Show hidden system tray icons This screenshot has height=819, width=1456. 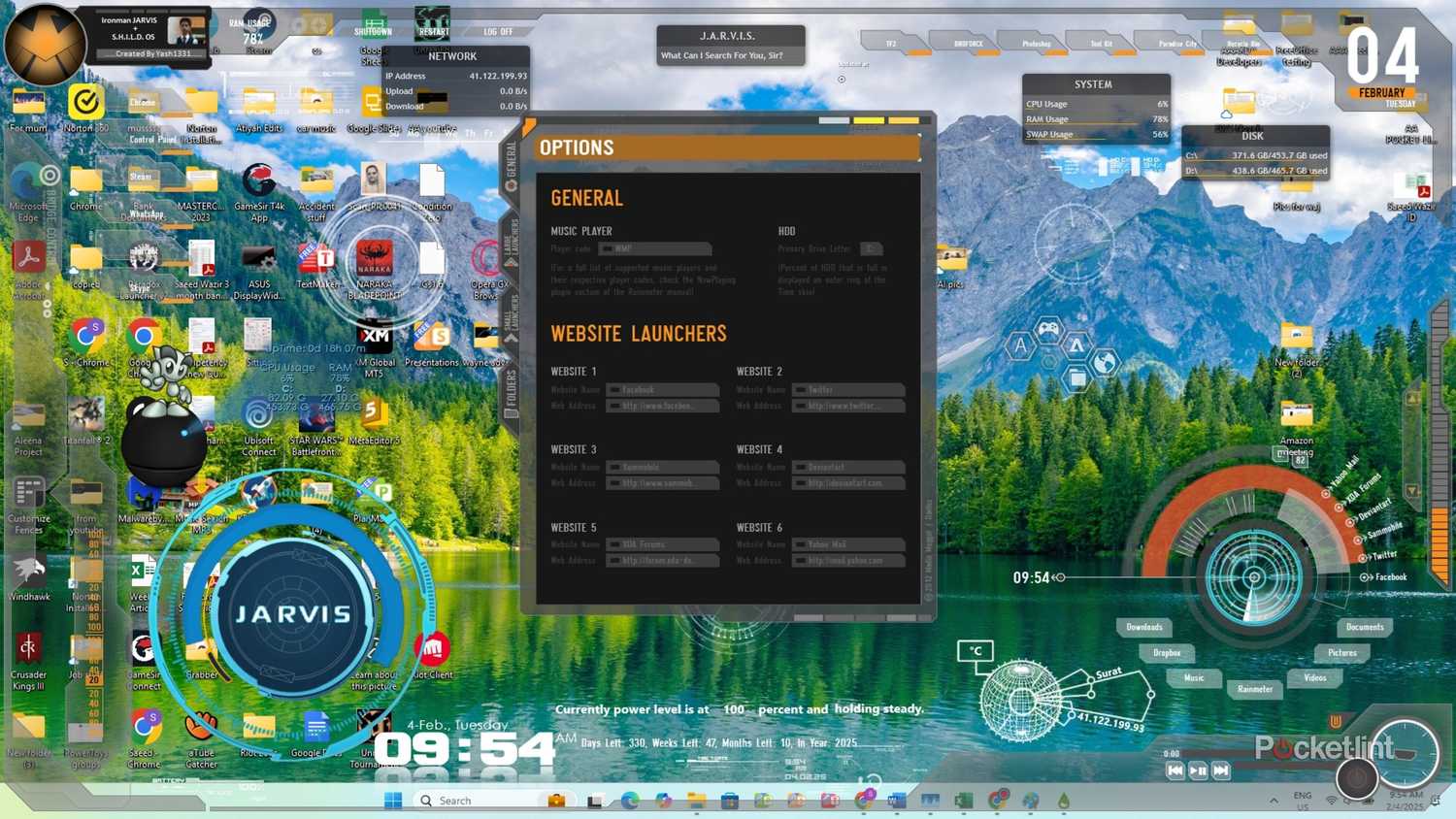(x=1274, y=801)
